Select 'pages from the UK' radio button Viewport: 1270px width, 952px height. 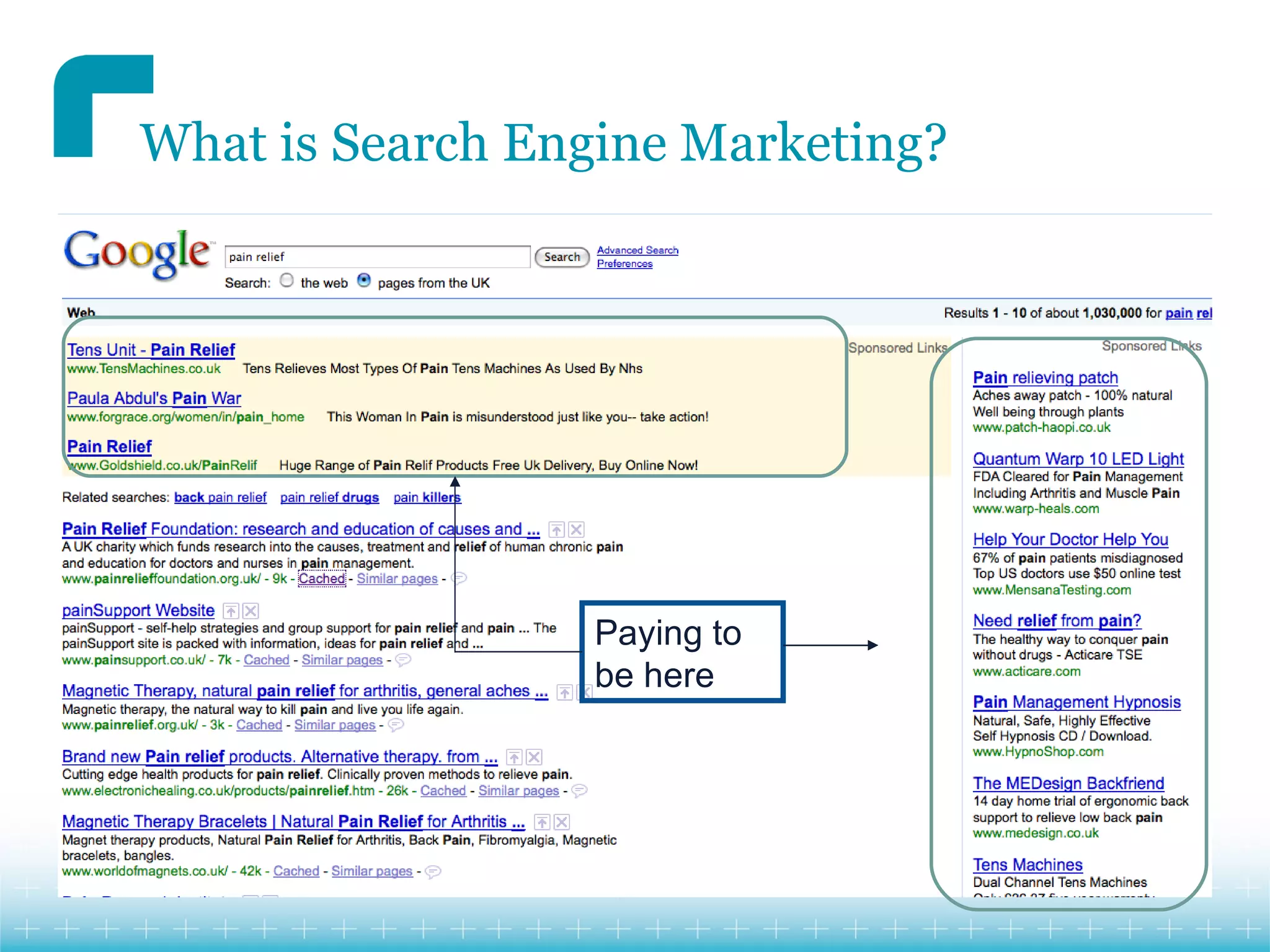pyautogui.click(x=364, y=281)
